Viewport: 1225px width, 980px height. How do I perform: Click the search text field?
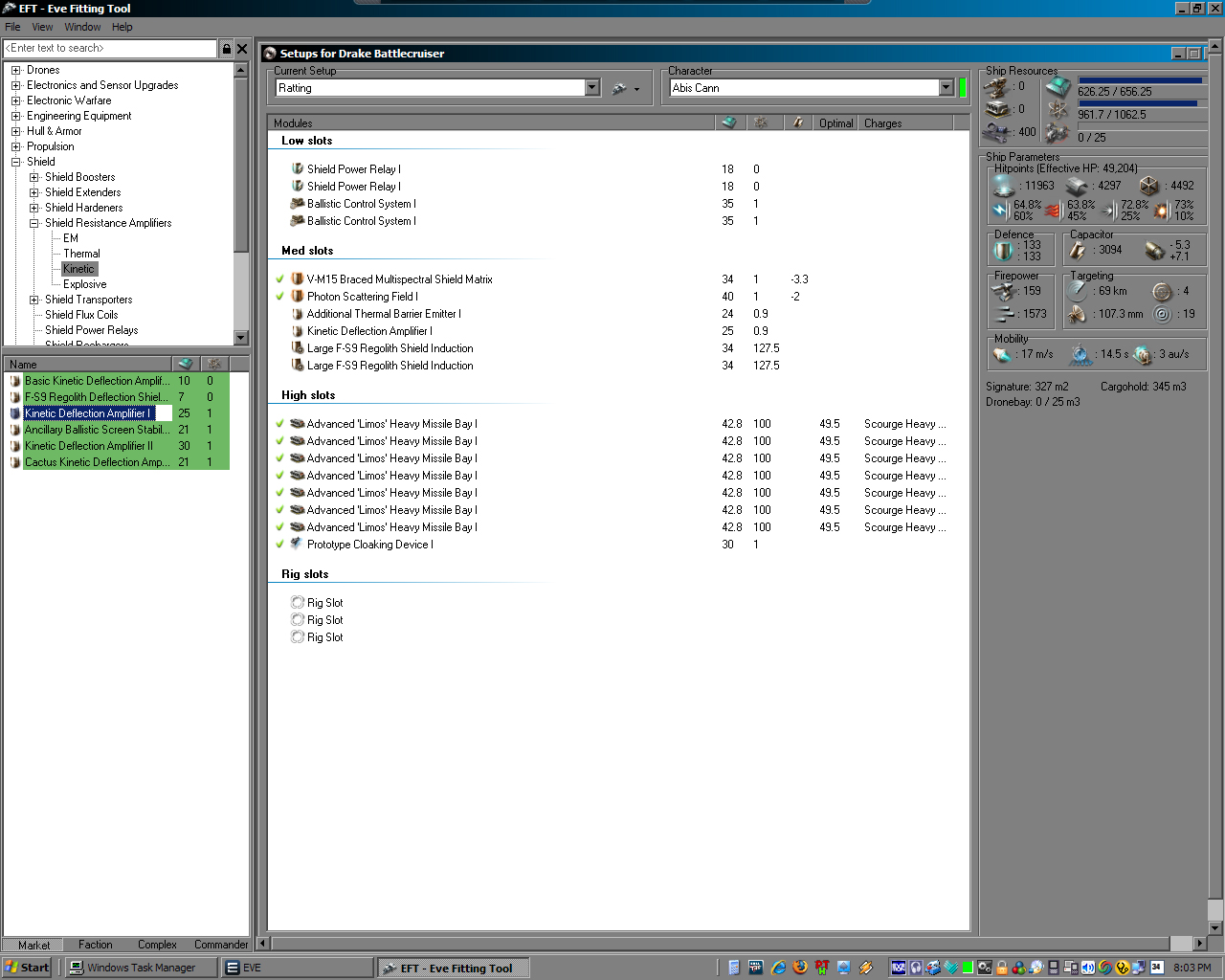click(x=110, y=48)
